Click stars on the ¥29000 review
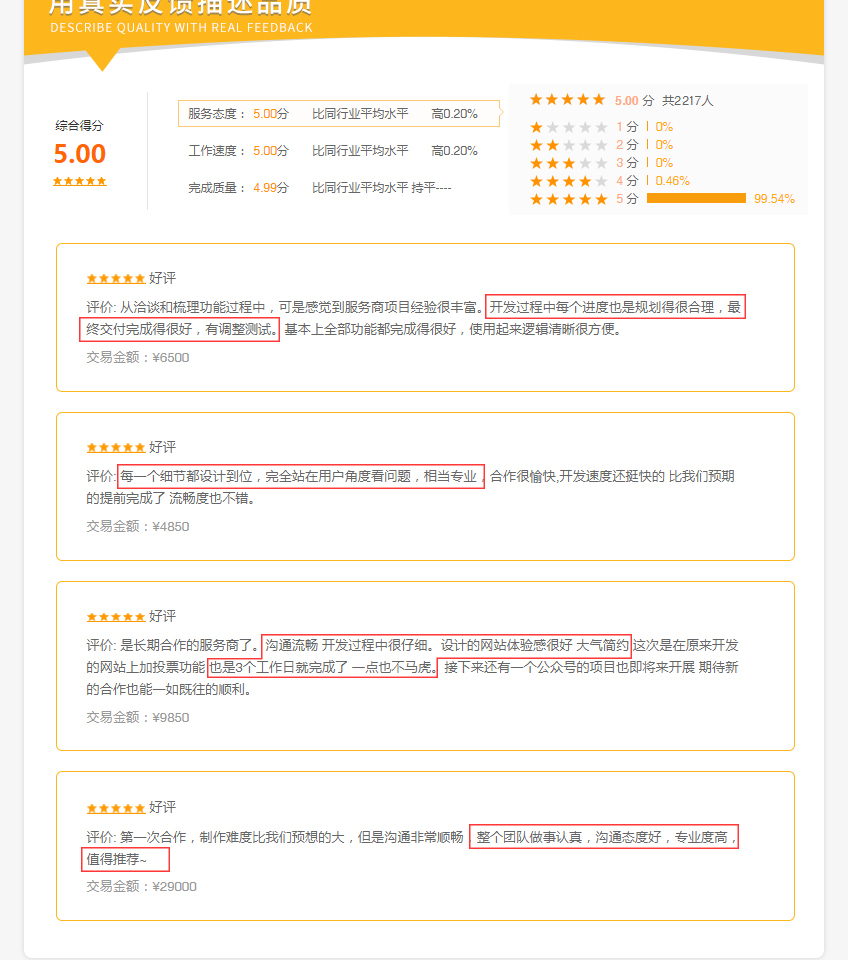This screenshot has width=848, height=960. pos(116,808)
